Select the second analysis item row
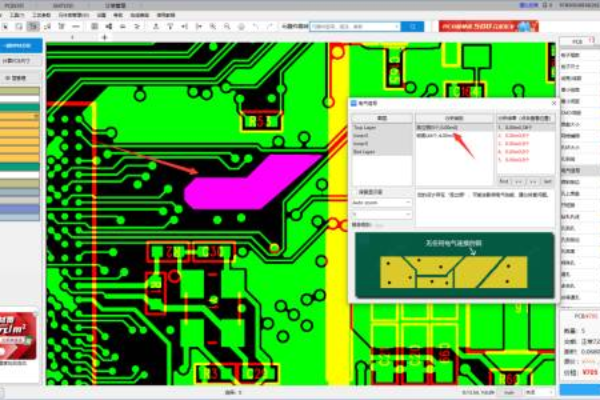The height and width of the screenshot is (400, 600). coord(454,136)
